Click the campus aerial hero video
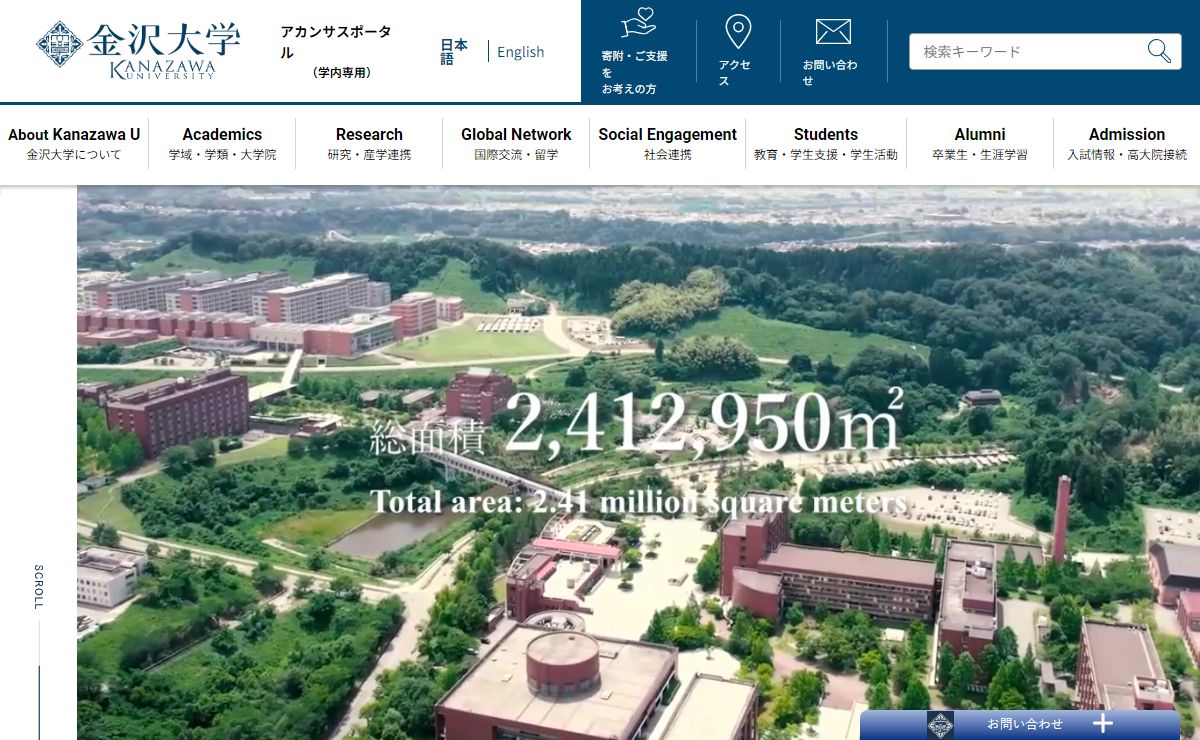 638,463
